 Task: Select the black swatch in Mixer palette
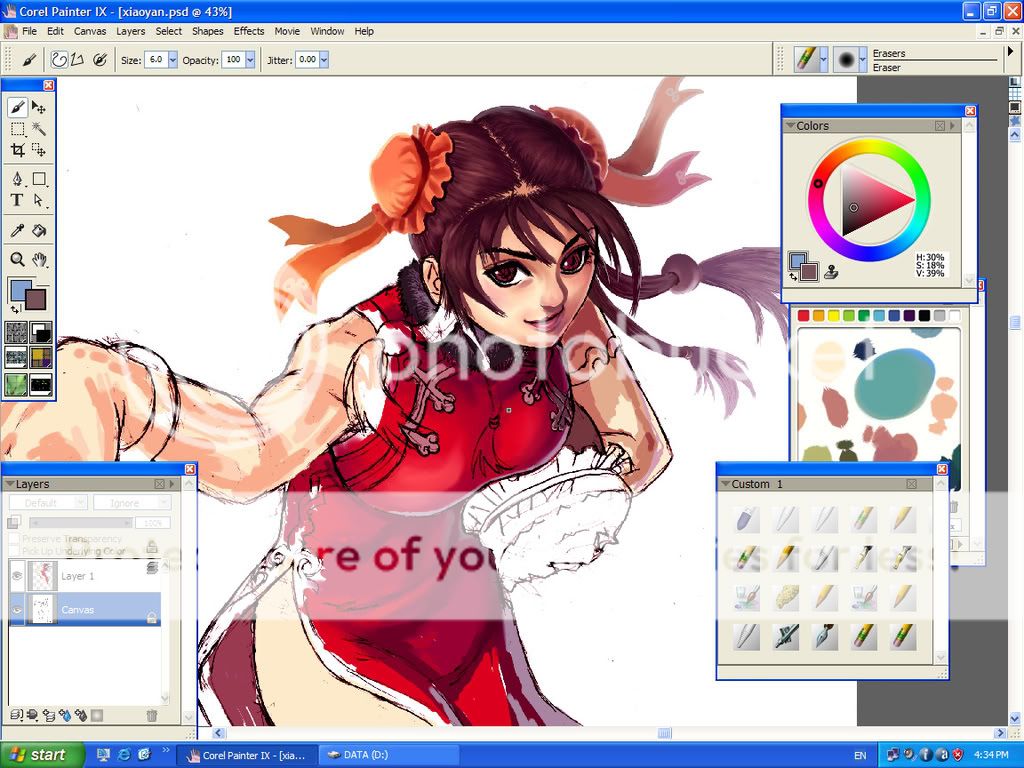click(924, 315)
